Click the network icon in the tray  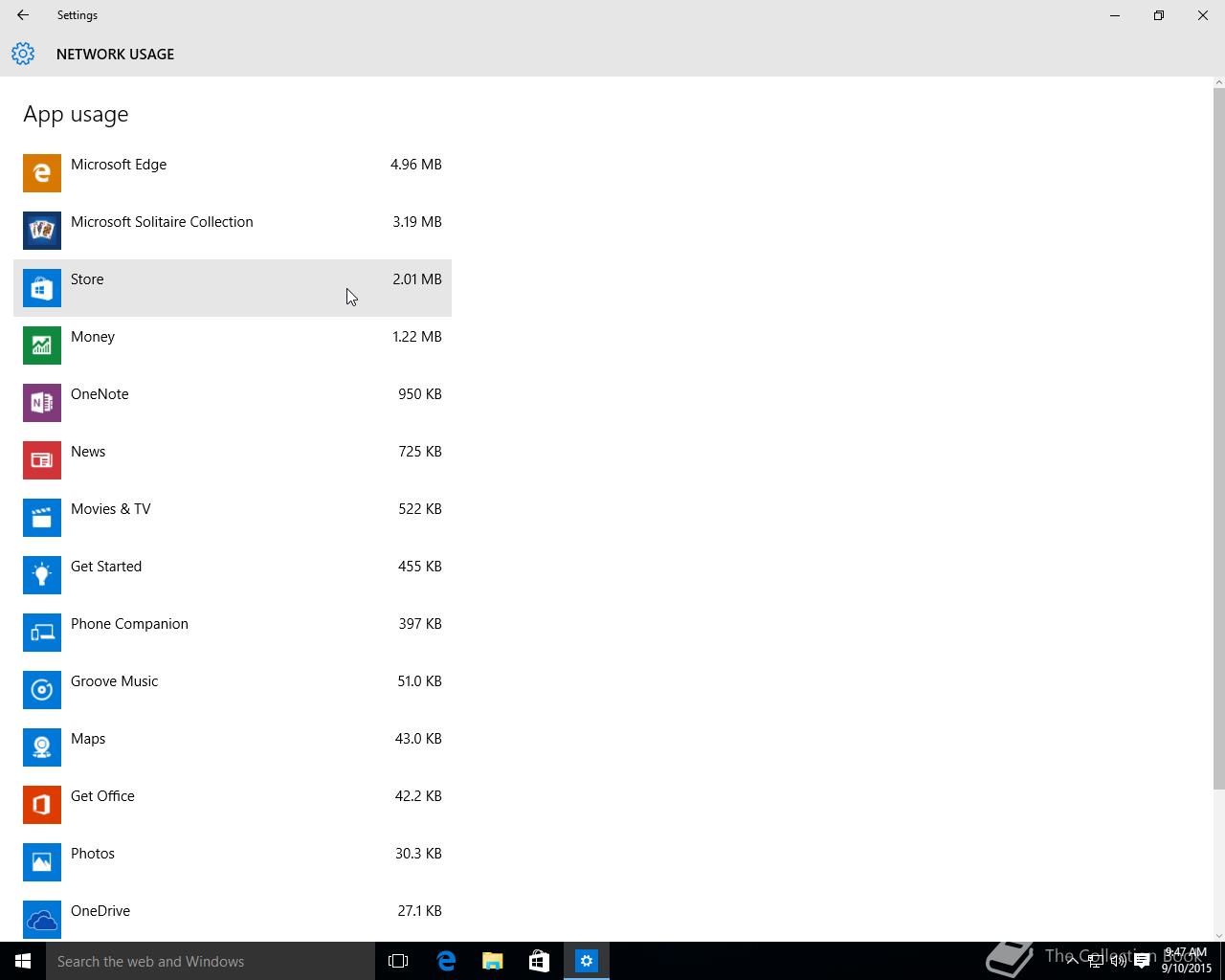[x=1096, y=961]
